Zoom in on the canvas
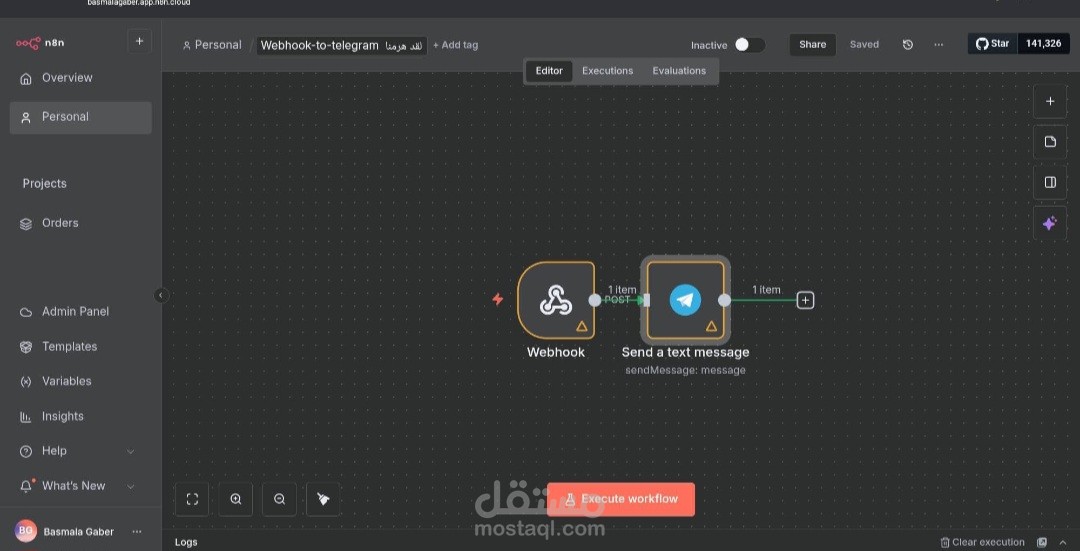 pos(236,499)
